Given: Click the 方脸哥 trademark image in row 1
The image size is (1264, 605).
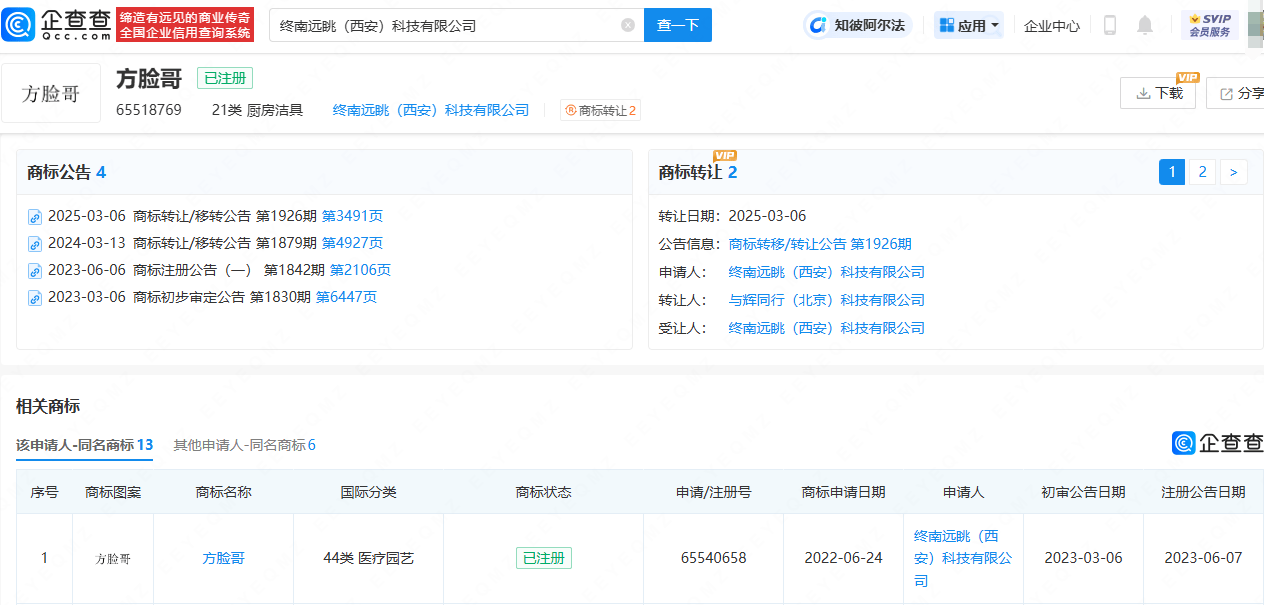Looking at the screenshot, I should click(113, 559).
